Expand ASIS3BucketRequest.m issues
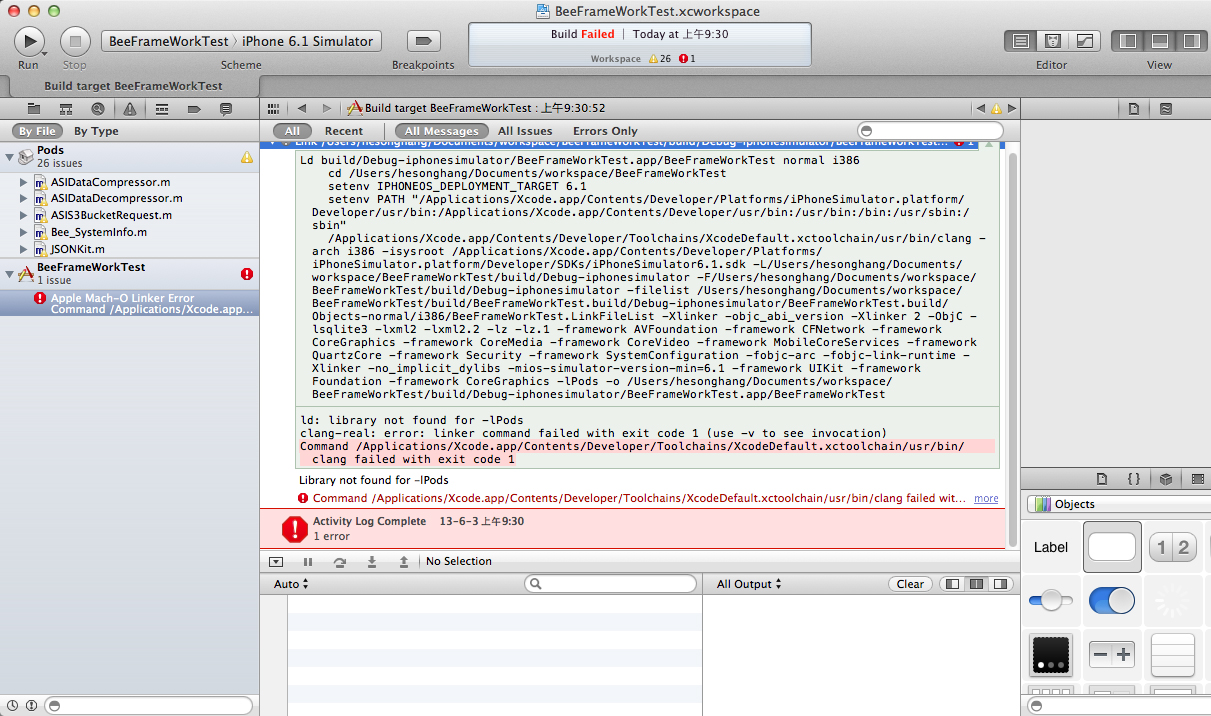1211x716 pixels. point(24,215)
